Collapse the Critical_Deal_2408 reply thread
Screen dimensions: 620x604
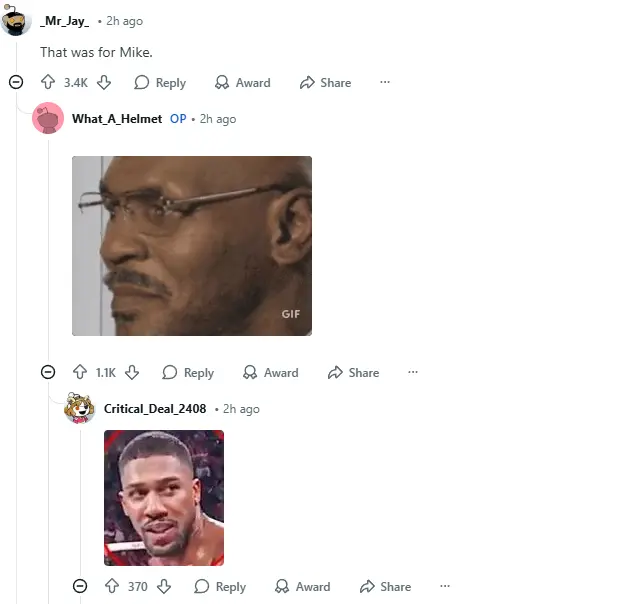80,586
